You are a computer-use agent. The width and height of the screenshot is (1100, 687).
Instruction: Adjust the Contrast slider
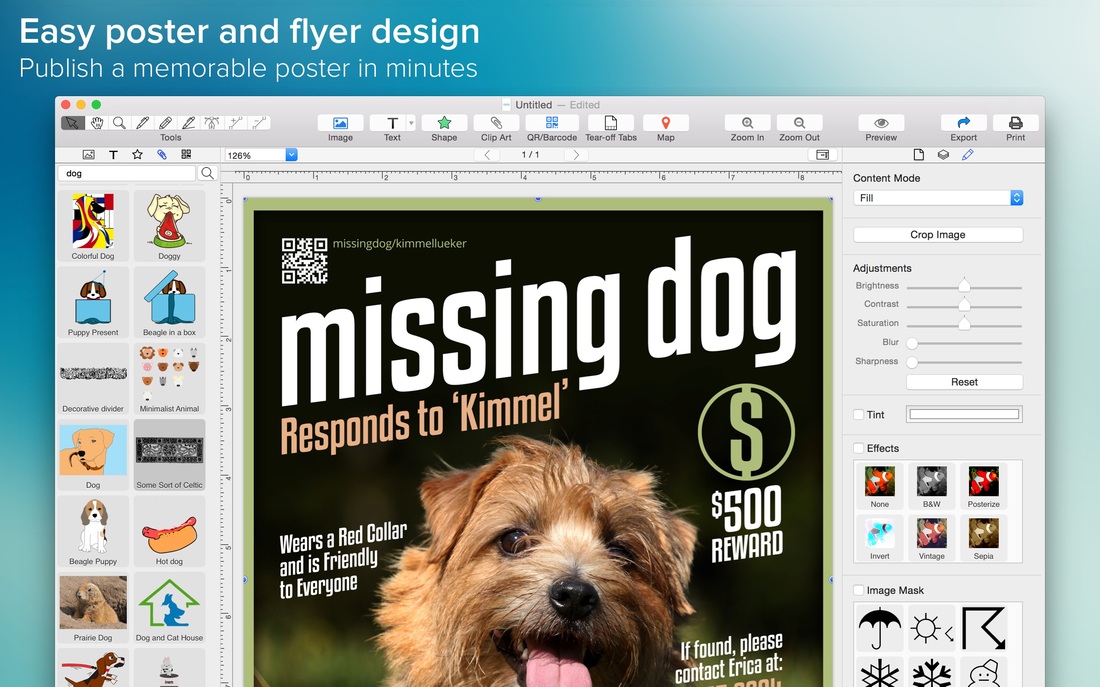[964, 305]
